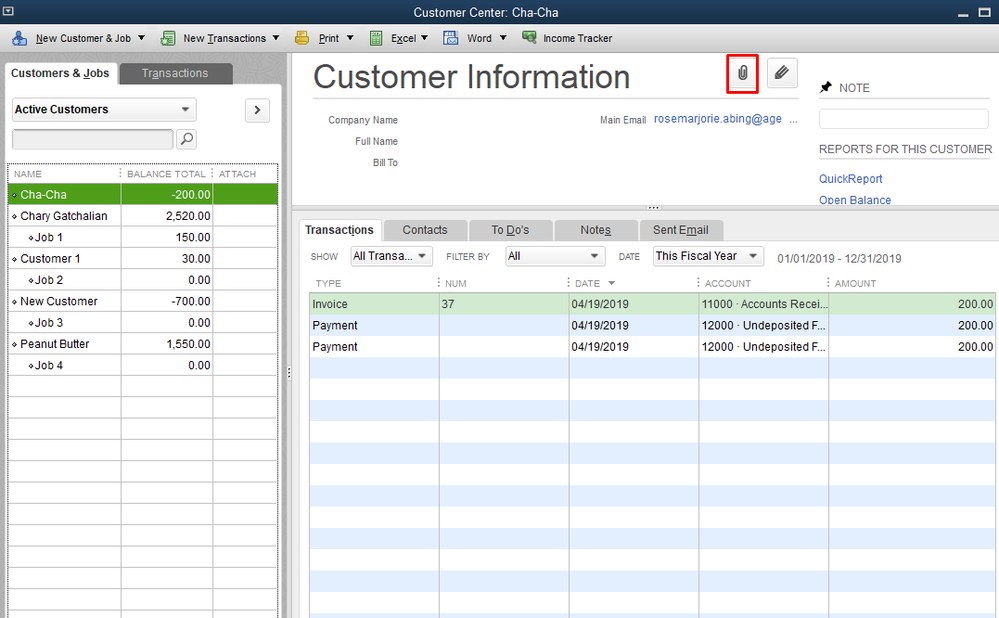Switch to the Contacts tab
Image resolution: width=999 pixels, height=618 pixels.
pos(424,230)
